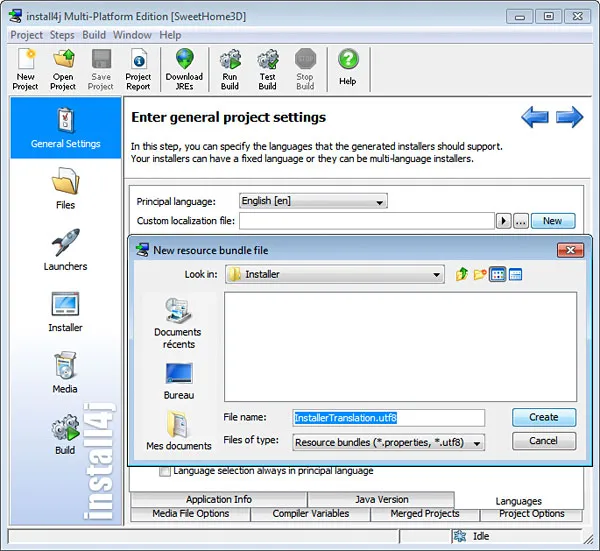The width and height of the screenshot is (600, 551).
Task: Click the New Project toolbar icon
Action: (25, 69)
